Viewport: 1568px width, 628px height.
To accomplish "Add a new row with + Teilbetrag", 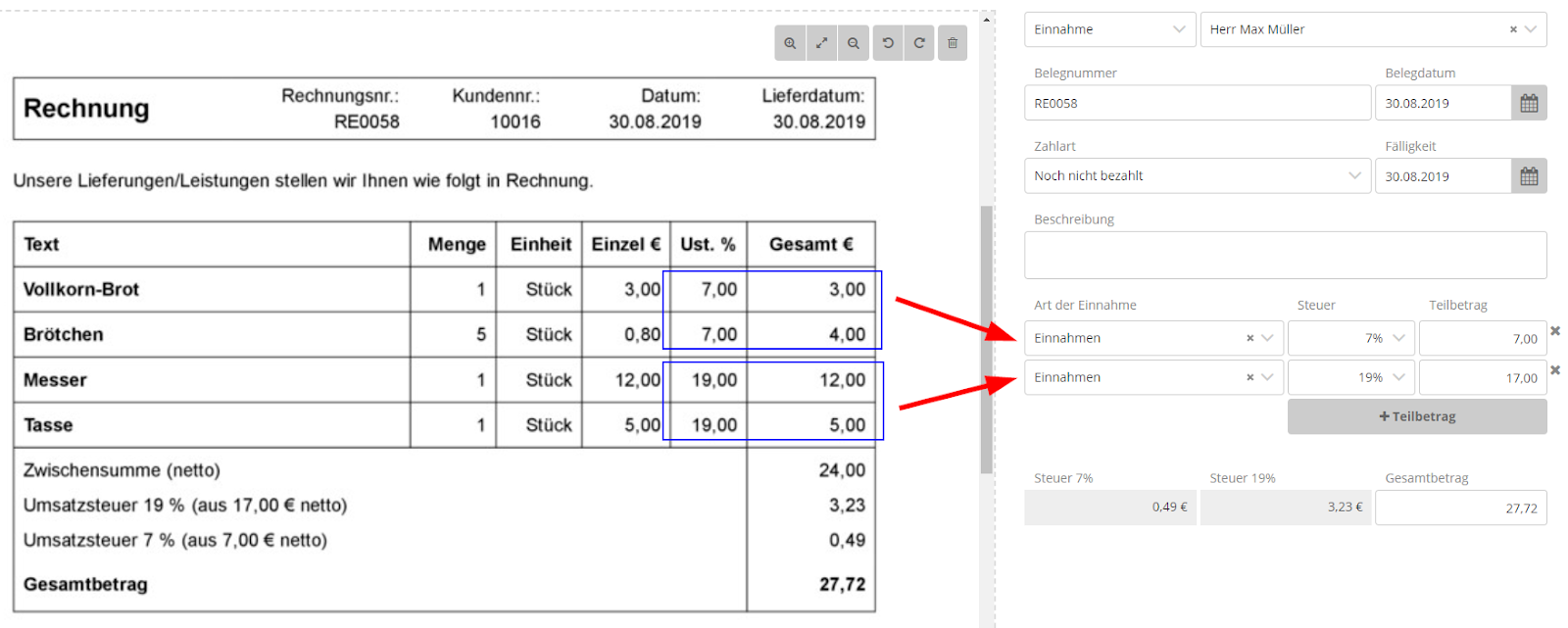I will (x=1417, y=416).
